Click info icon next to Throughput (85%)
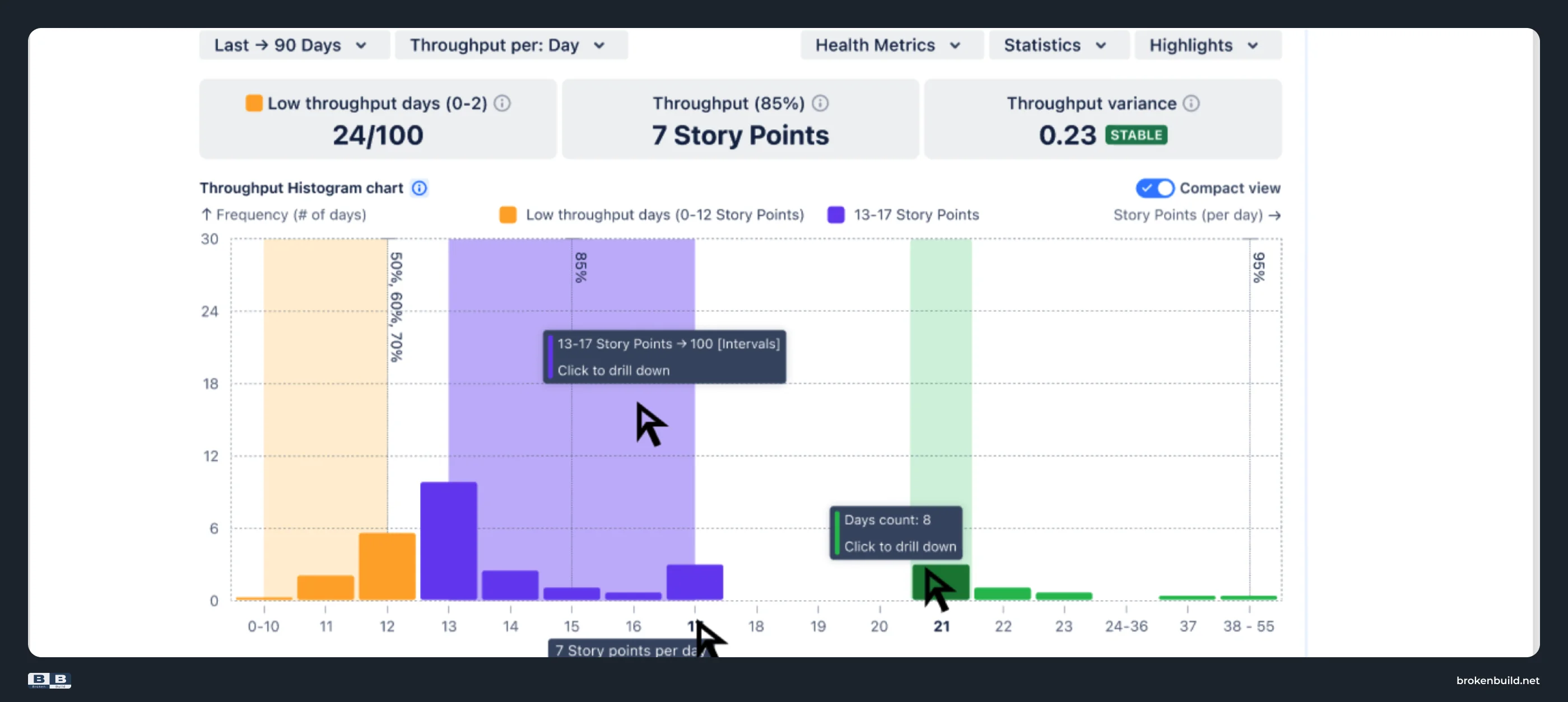 (x=820, y=104)
